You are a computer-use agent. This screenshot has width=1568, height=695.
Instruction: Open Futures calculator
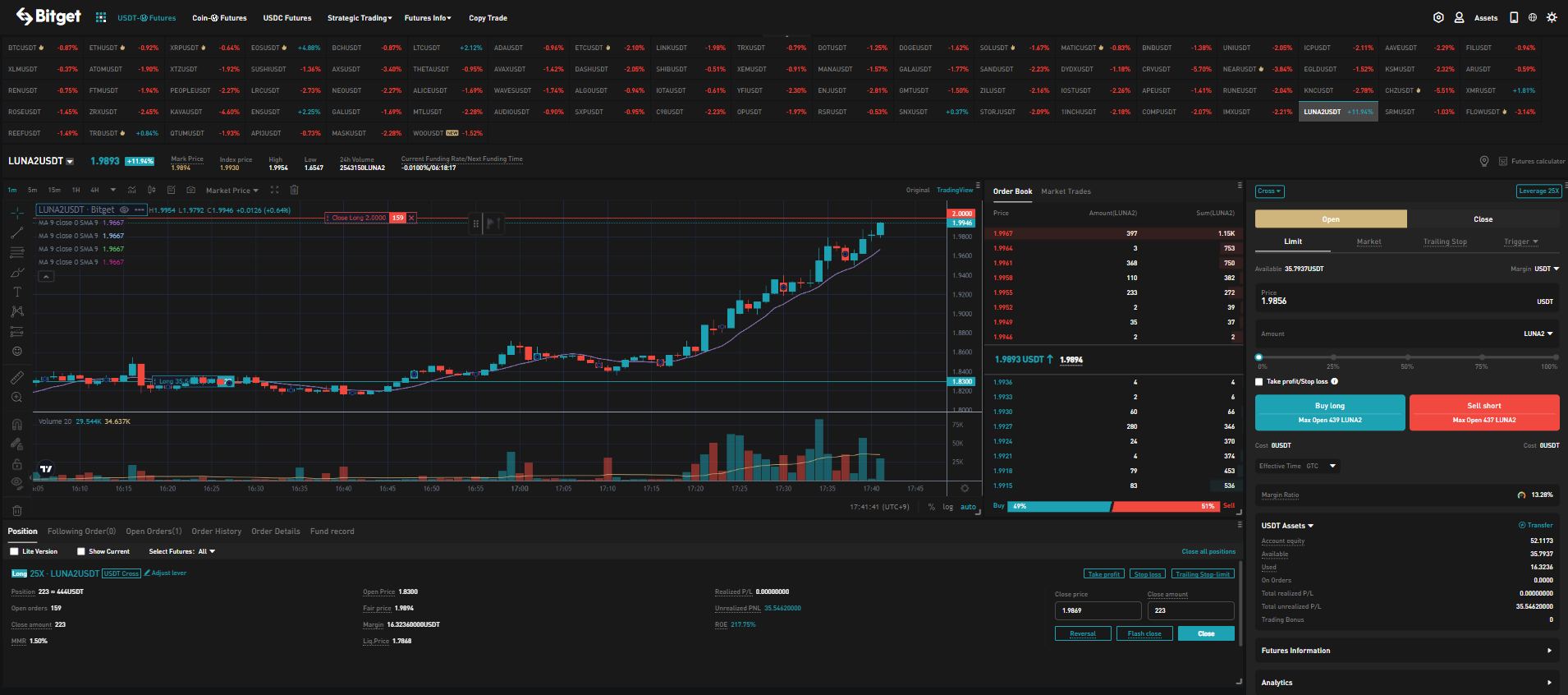[x=1532, y=161]
